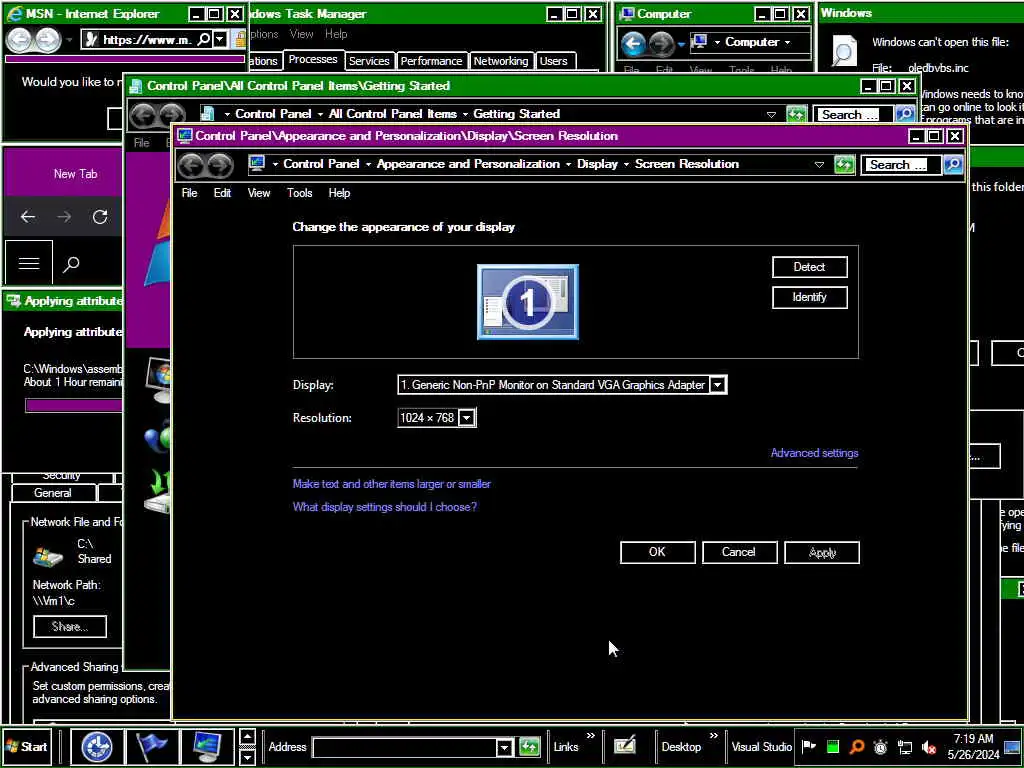
Task: Open What display settings should I choose link
Action: (x=385, y=507)
